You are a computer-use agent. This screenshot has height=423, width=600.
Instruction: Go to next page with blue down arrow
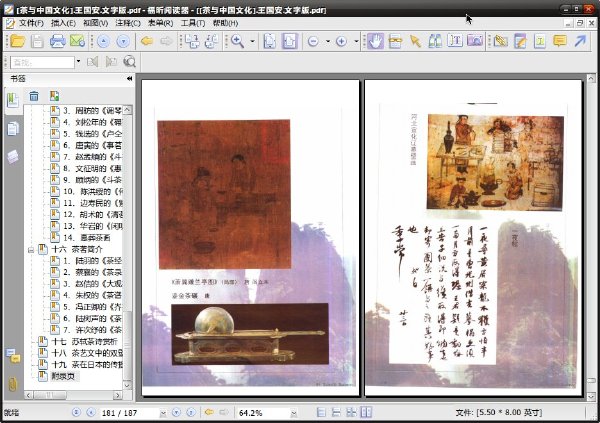123,41
